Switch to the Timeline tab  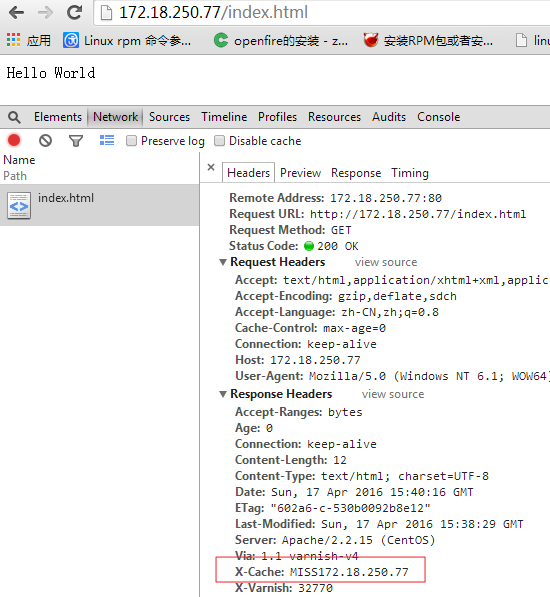224,117
